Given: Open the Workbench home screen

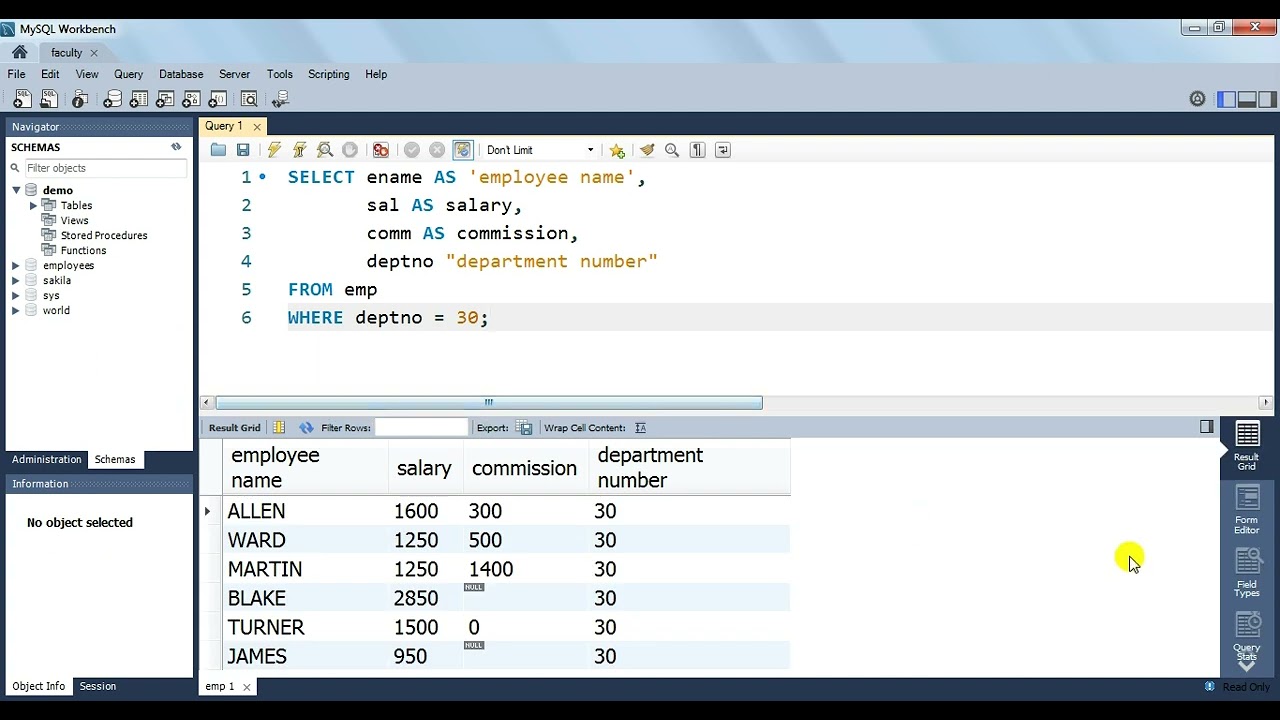Looking at the screenshot, I should [19, 52].
